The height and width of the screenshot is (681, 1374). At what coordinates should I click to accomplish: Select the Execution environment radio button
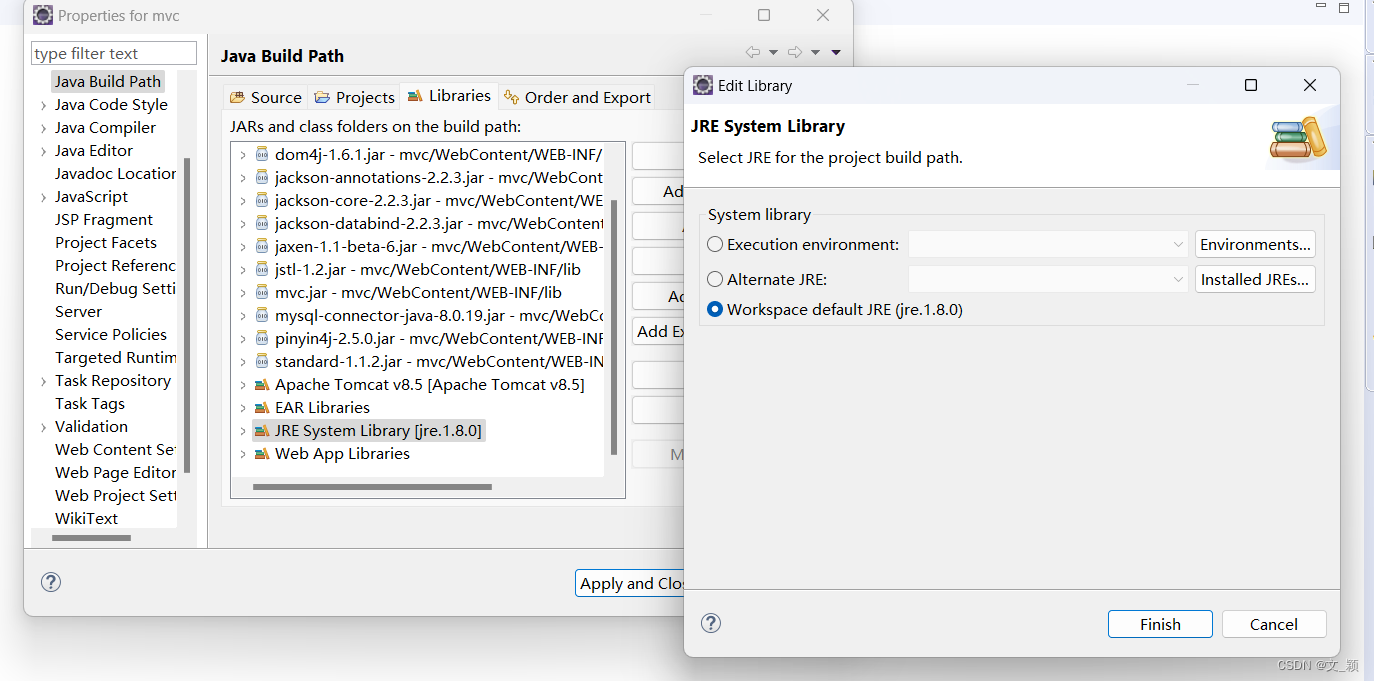click(715, 244)
